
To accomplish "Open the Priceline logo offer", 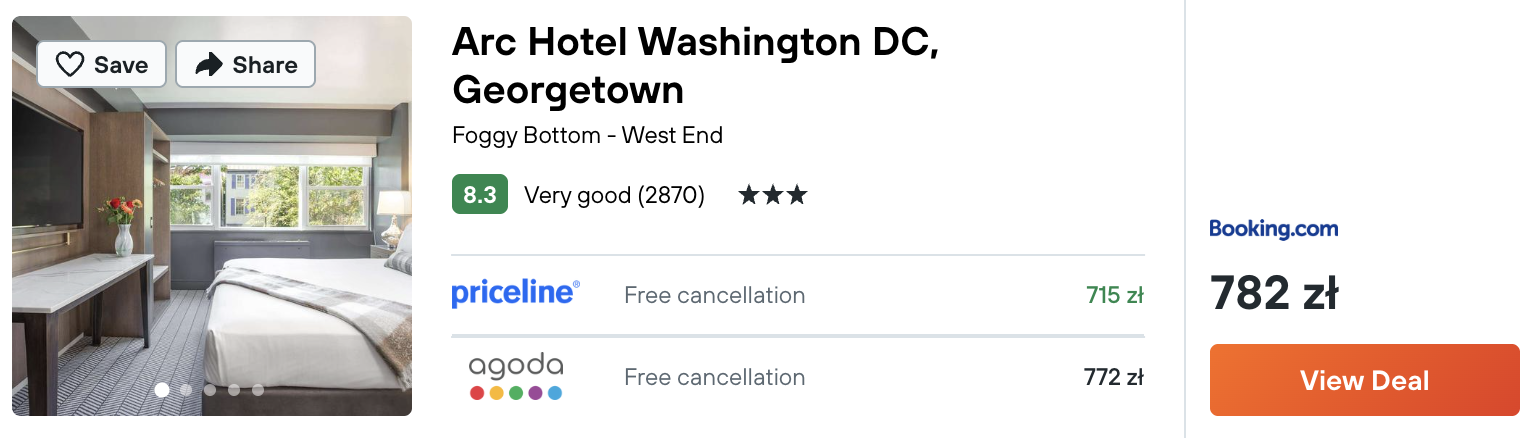I will point(515,293).
